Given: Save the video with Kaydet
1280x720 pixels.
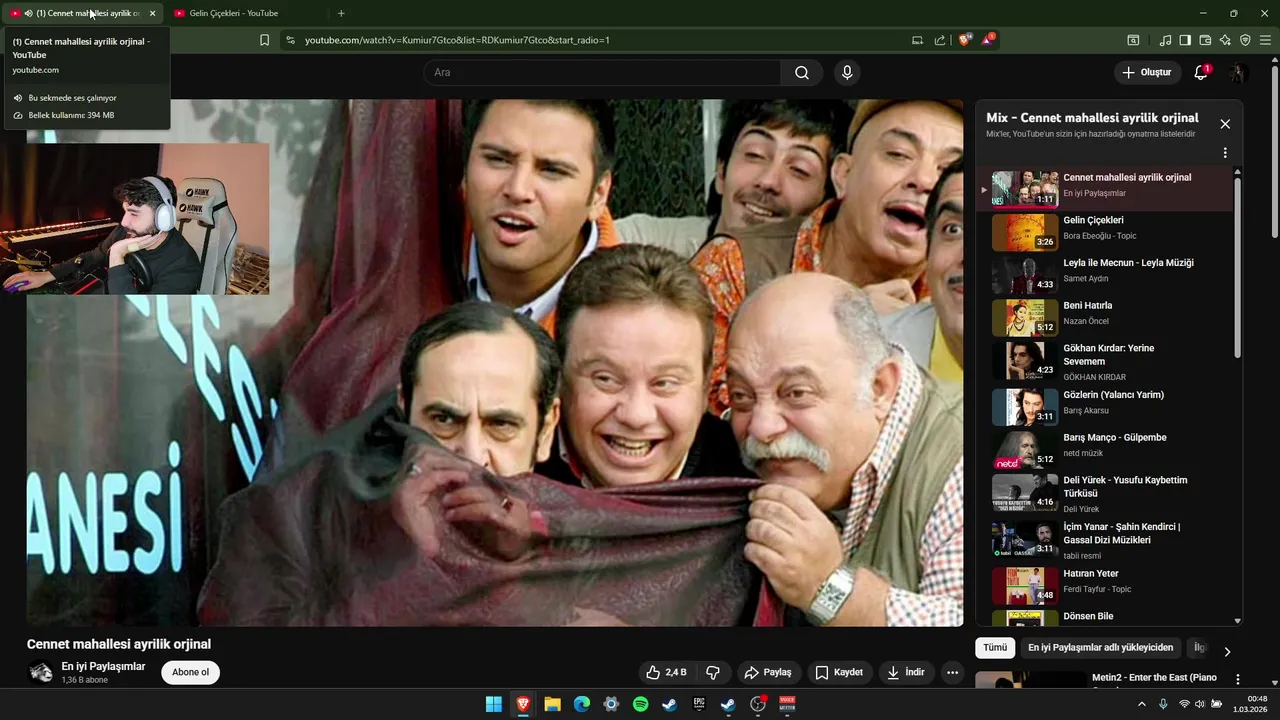Looking at the screenshot, I should [x=838, y=672].
